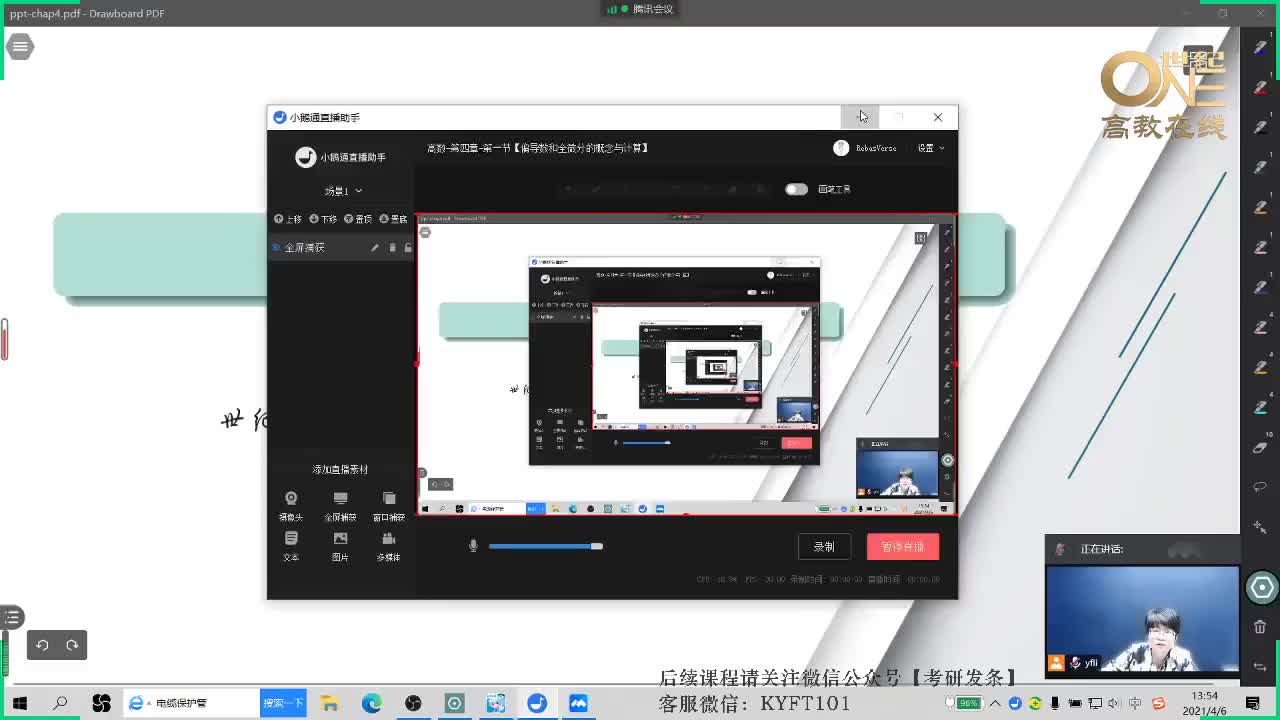Click the Sogou input method tray icon
The width and height of the screenshot is (1280, 720).
1158,704
